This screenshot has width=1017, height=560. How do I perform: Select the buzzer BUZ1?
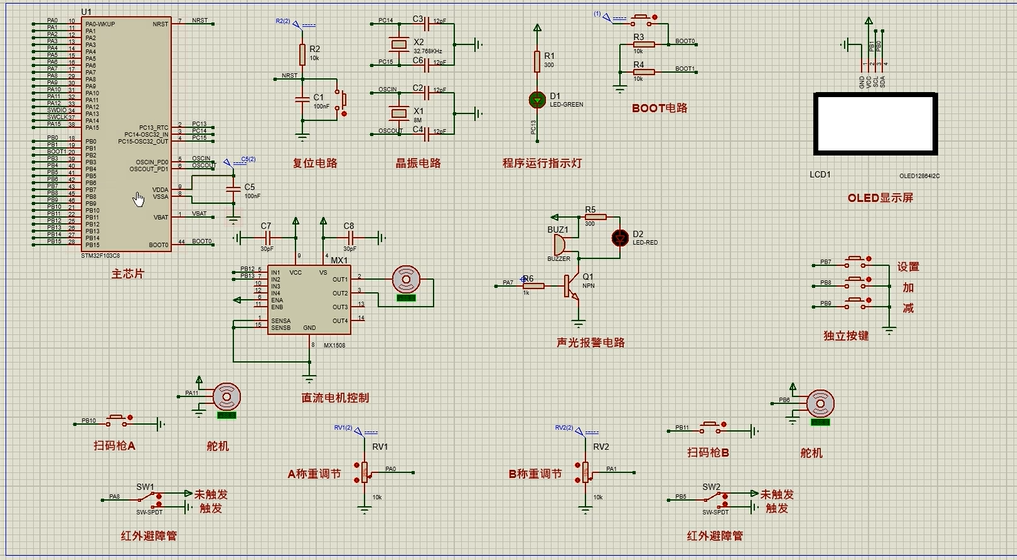coord(558,245)
